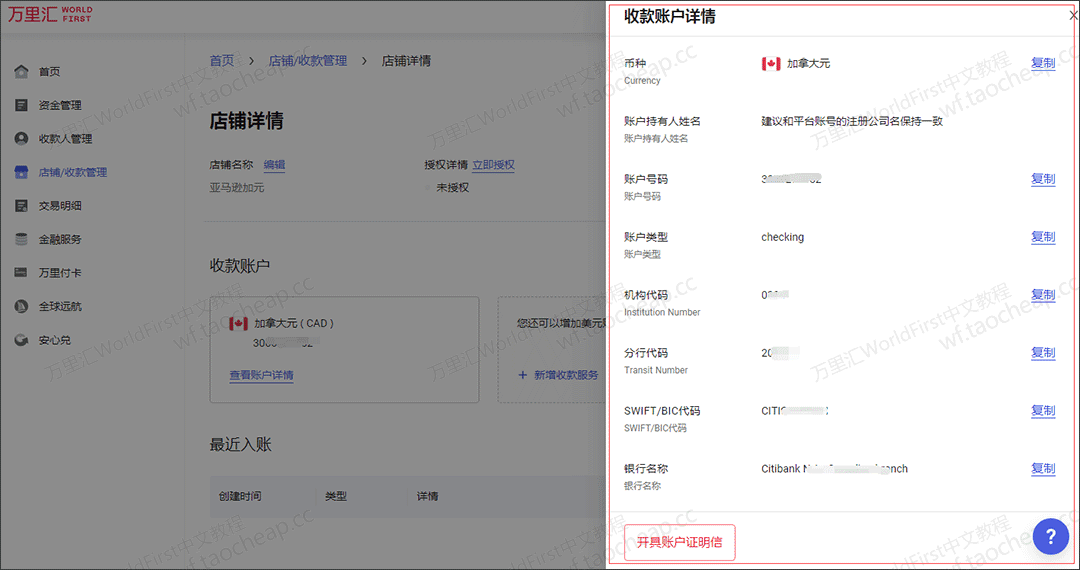Open 安心兑 menu item
Image resolution: width=1080 pixels, height=570 pixels.
coord(54,340)
